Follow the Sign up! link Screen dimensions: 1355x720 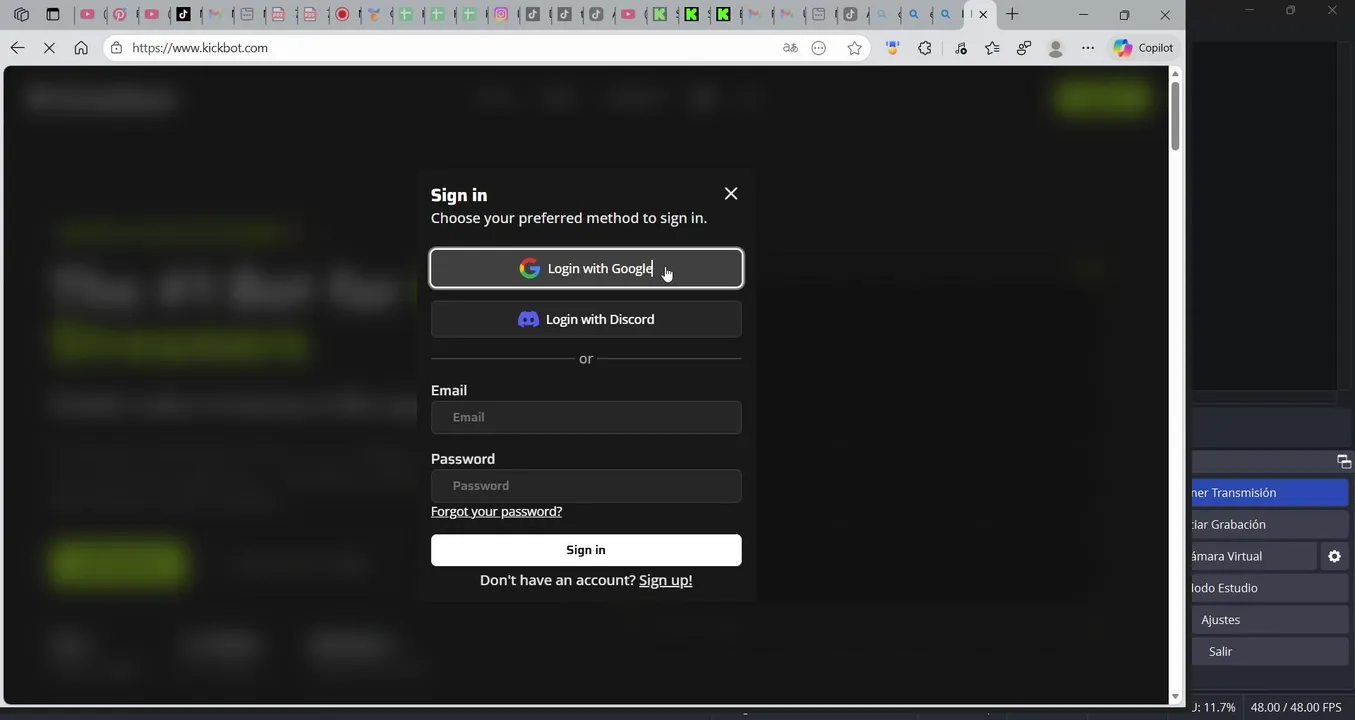[x=665, y=580]
